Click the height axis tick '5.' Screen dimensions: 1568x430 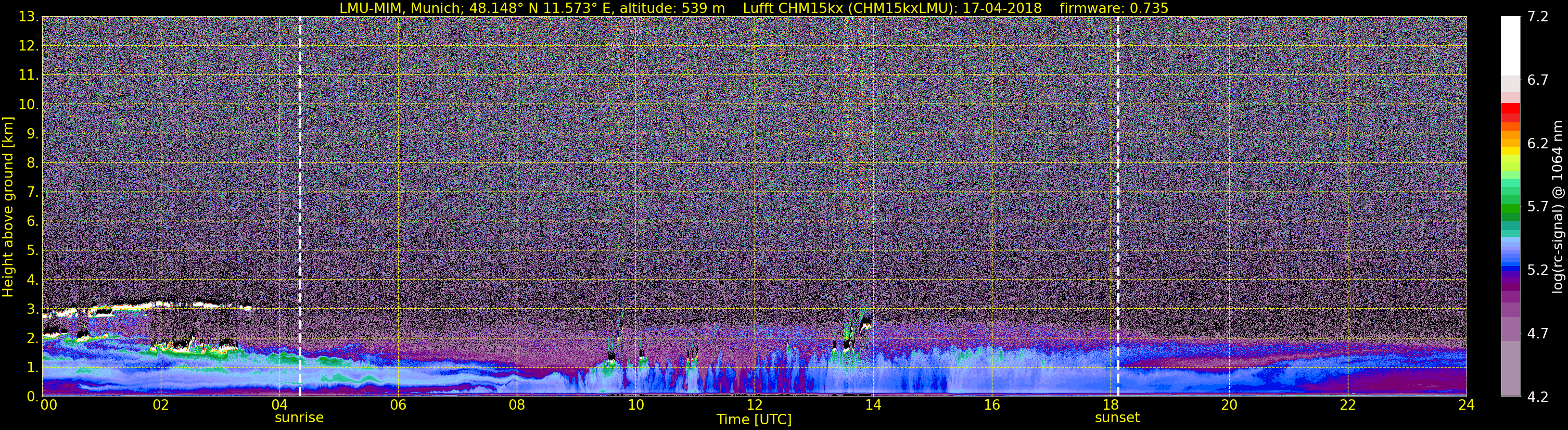(x=32, y=250)
